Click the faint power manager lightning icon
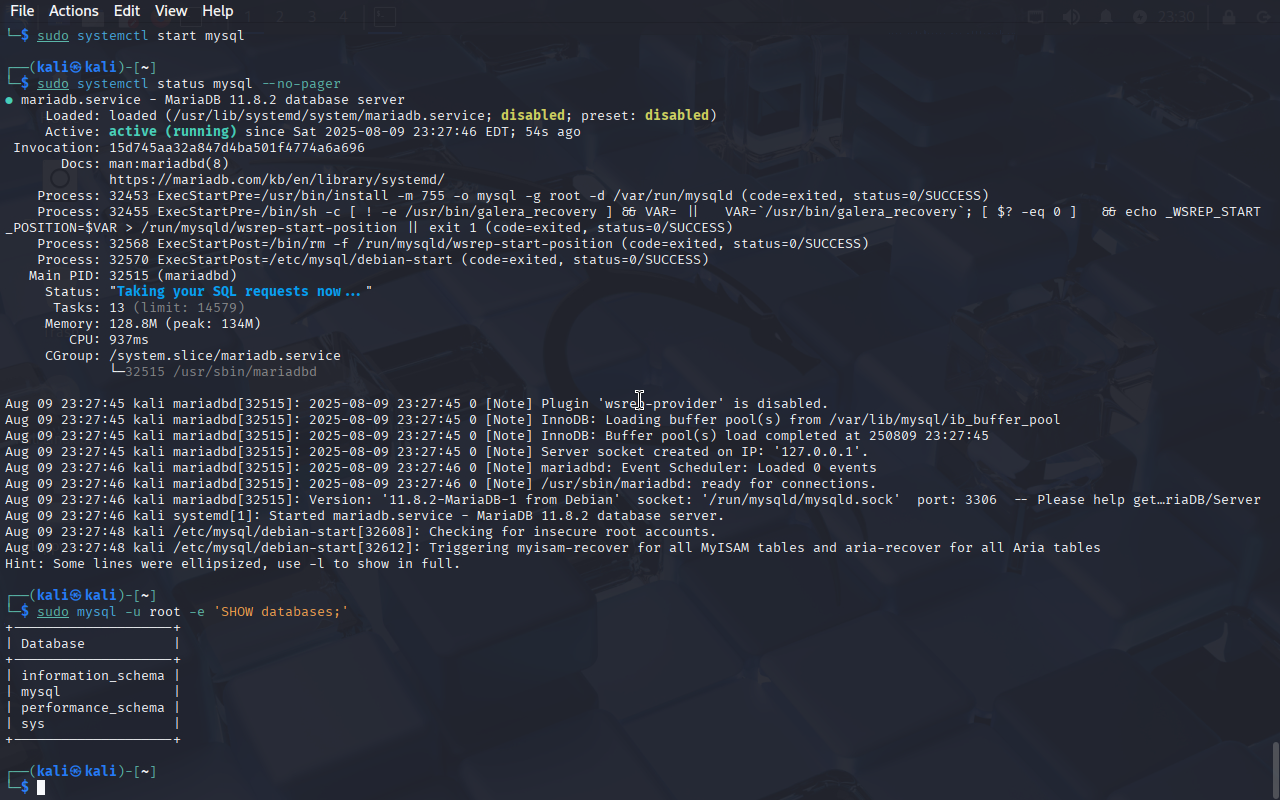The width and height of the screenshot is (1280, 800). pyautogui.click(x=1140, y=17)
